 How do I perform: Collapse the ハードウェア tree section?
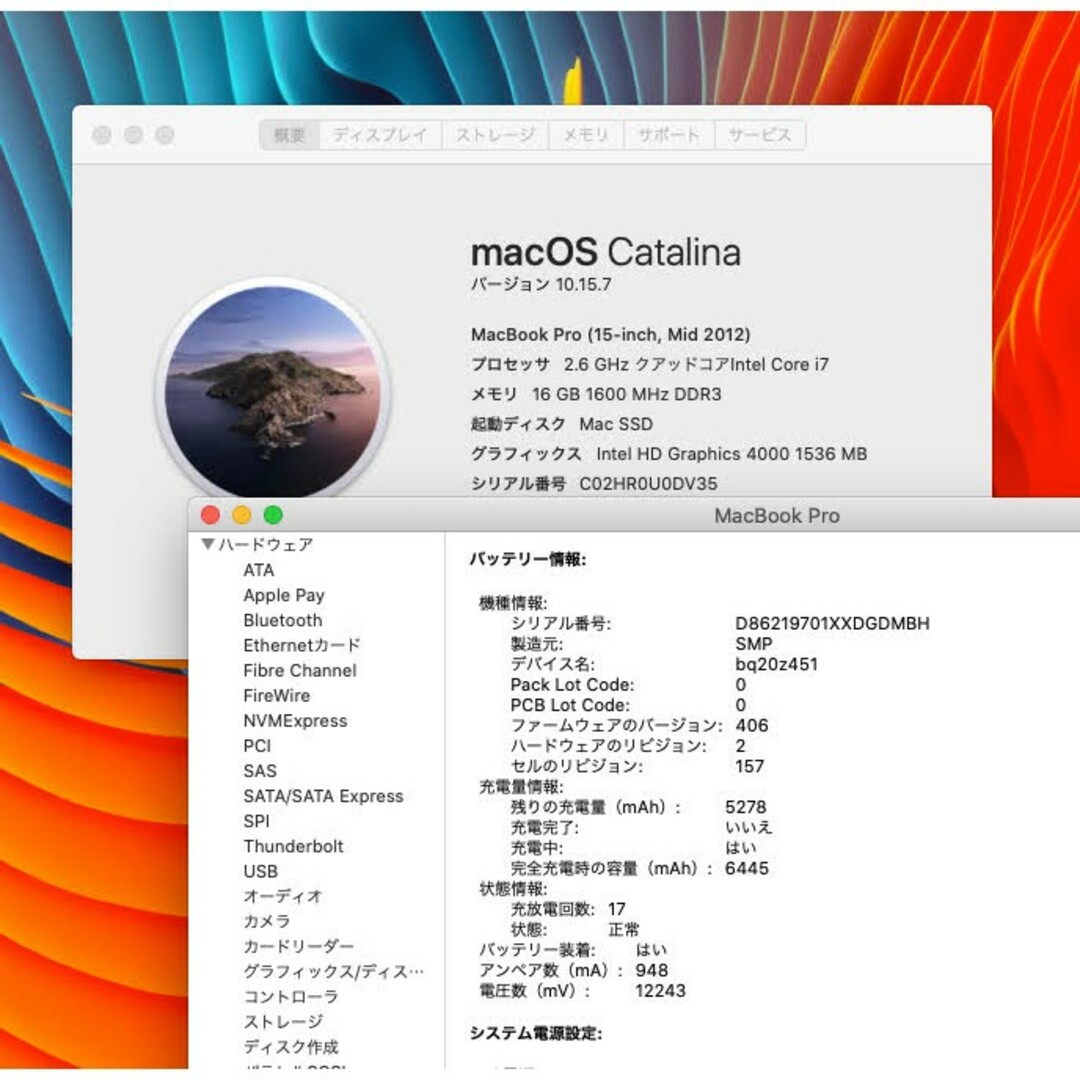pos(208,544)
